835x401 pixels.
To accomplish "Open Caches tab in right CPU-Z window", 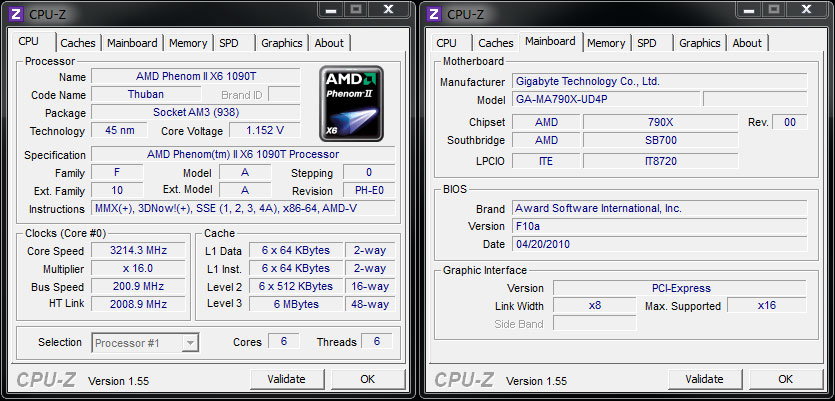I will pos(496,43).
